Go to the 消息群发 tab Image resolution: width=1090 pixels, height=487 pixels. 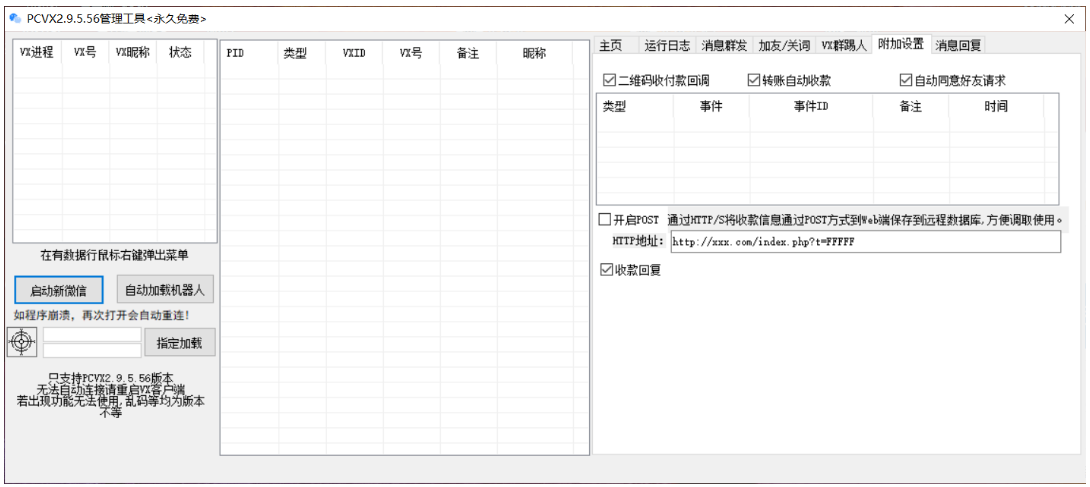click(724, 45)
